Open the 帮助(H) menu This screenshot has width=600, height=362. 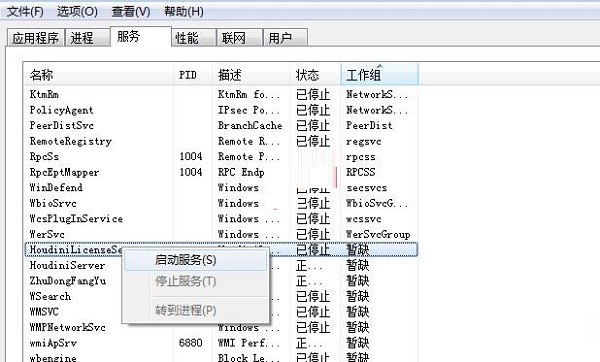pyautogui.click(x=184, y=11)
